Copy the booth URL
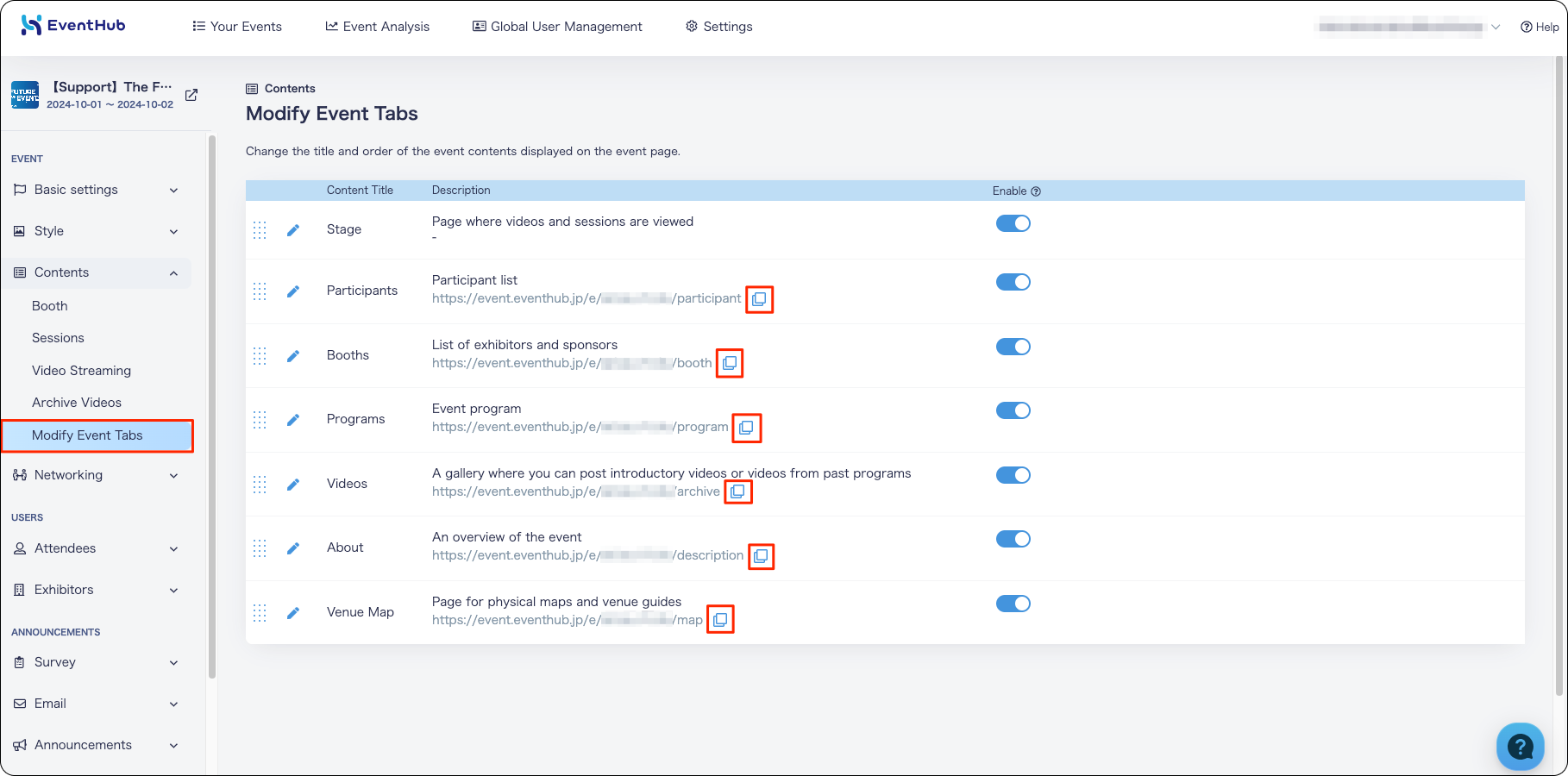This screenshot has width=1568, height=776. [x=730, y=363]
